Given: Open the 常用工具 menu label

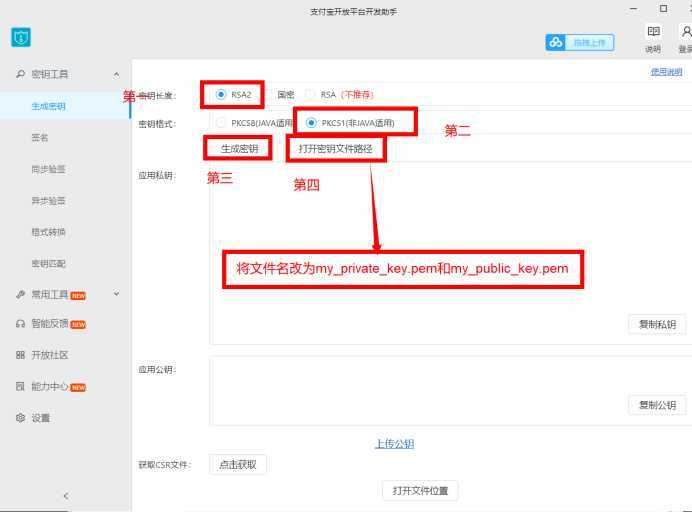Looking at the screenshot, I should click(x=49, y=294).
